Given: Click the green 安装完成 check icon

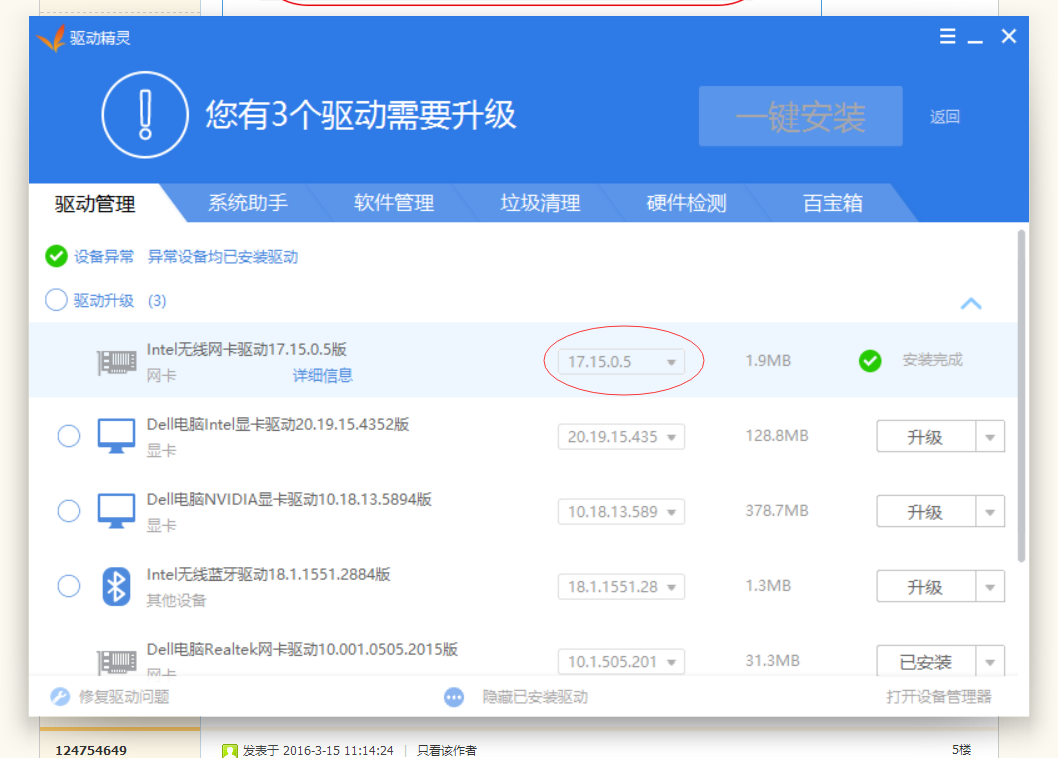Looking at the screenshot, I should pyautogui.click(x=870, y=360).
